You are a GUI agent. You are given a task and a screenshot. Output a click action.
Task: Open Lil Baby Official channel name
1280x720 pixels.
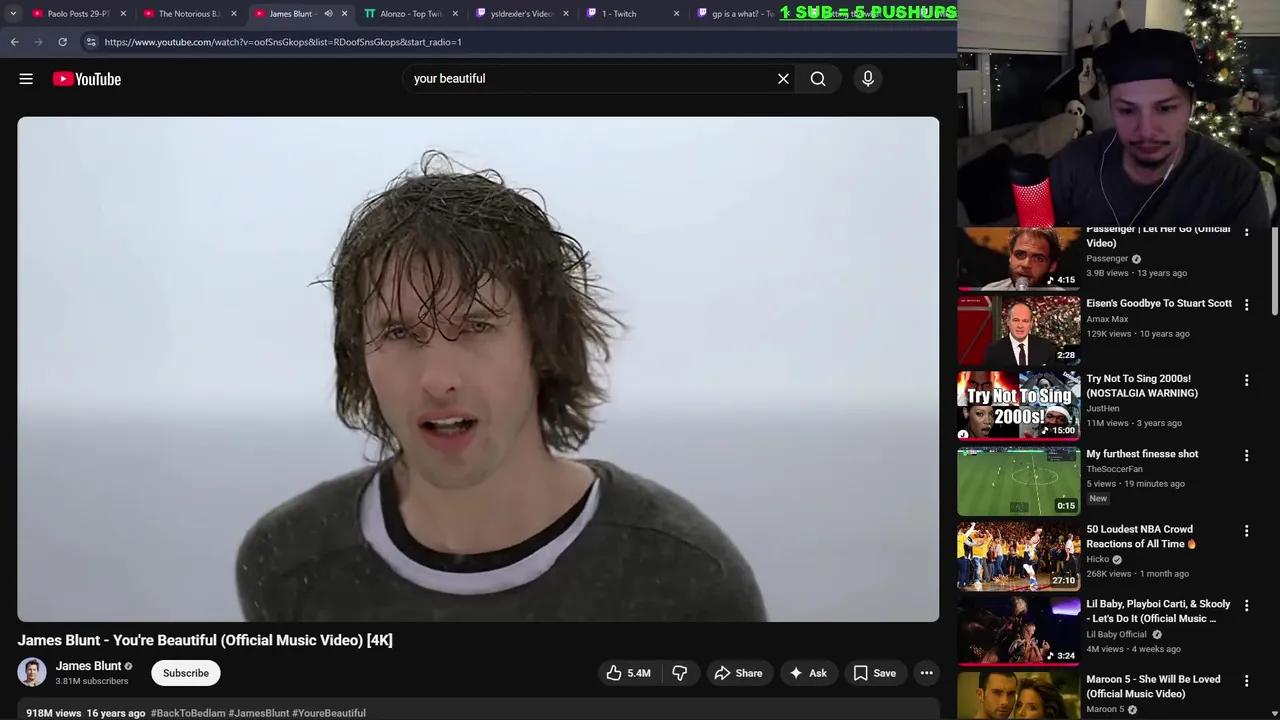pyautogui.click(x=1116, y=634)
